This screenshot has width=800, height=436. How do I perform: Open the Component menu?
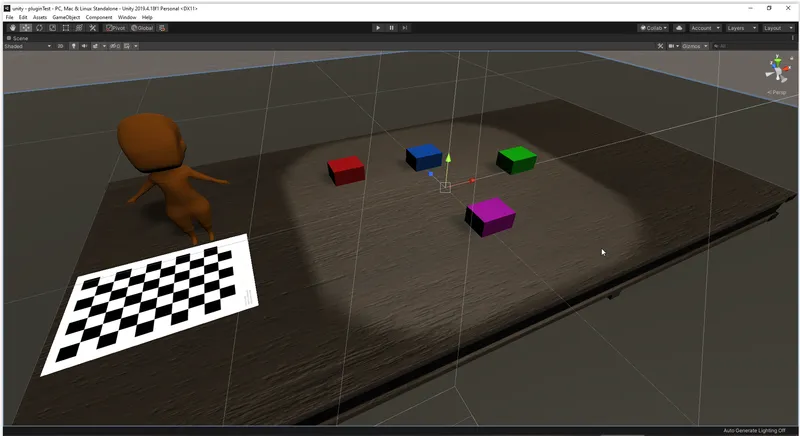(99, 17)
